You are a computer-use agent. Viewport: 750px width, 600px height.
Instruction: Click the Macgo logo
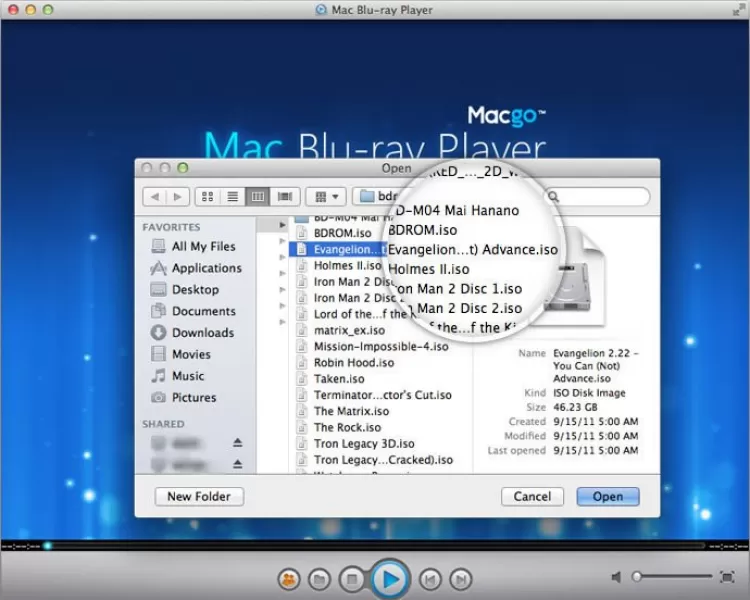coord(506,116)
